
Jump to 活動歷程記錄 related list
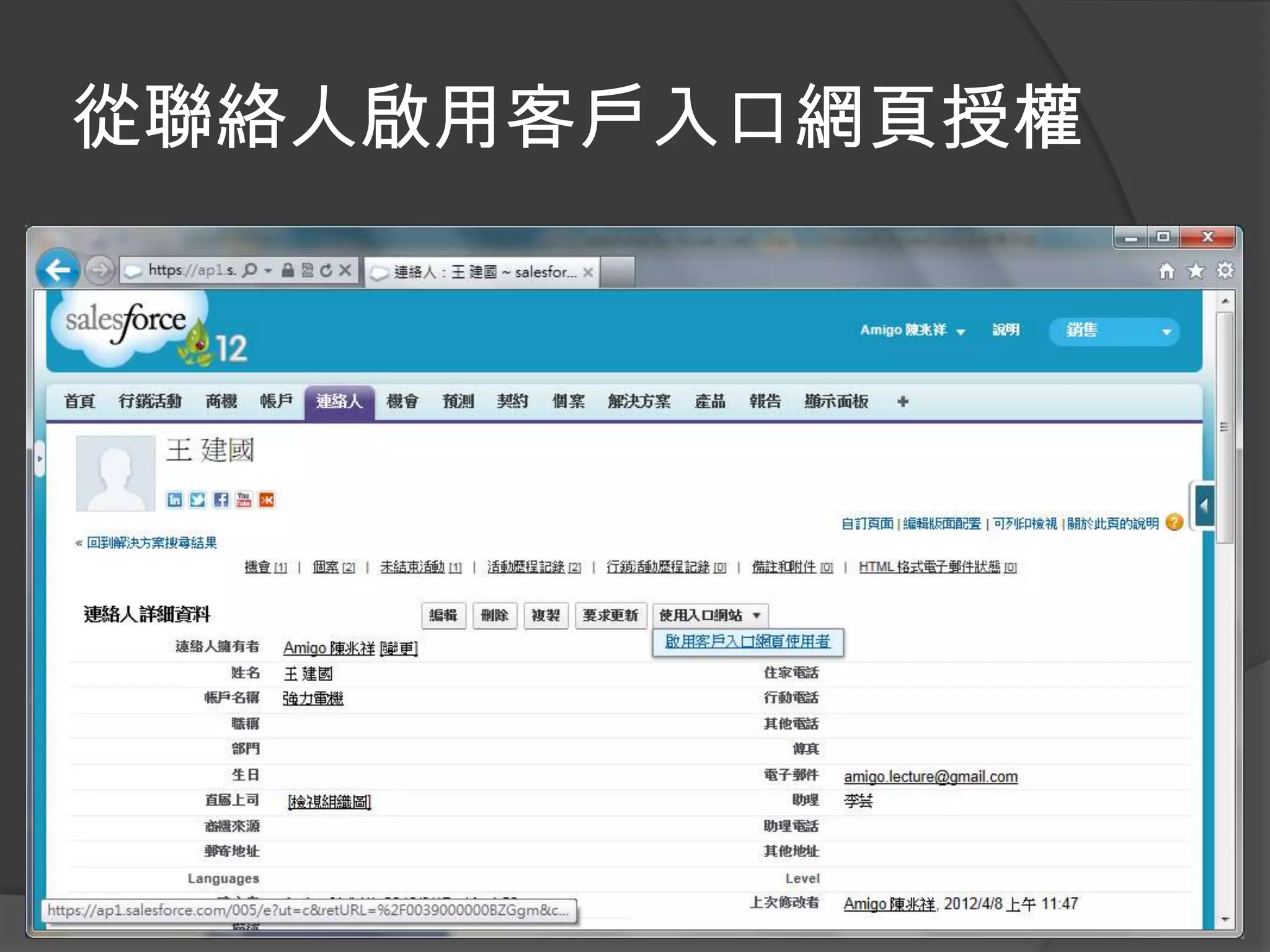(x=534, y=566)
